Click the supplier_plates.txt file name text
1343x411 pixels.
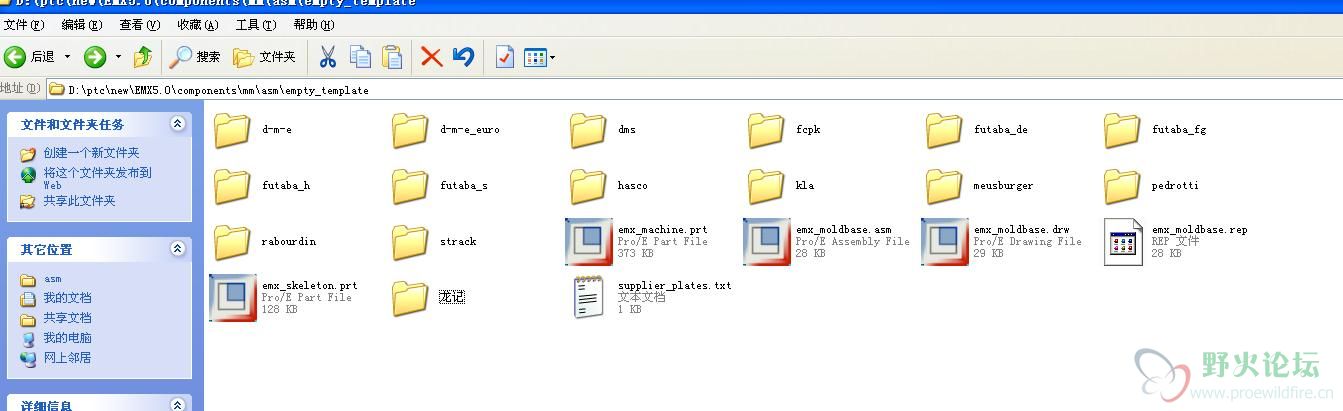[x=674, y=286]
